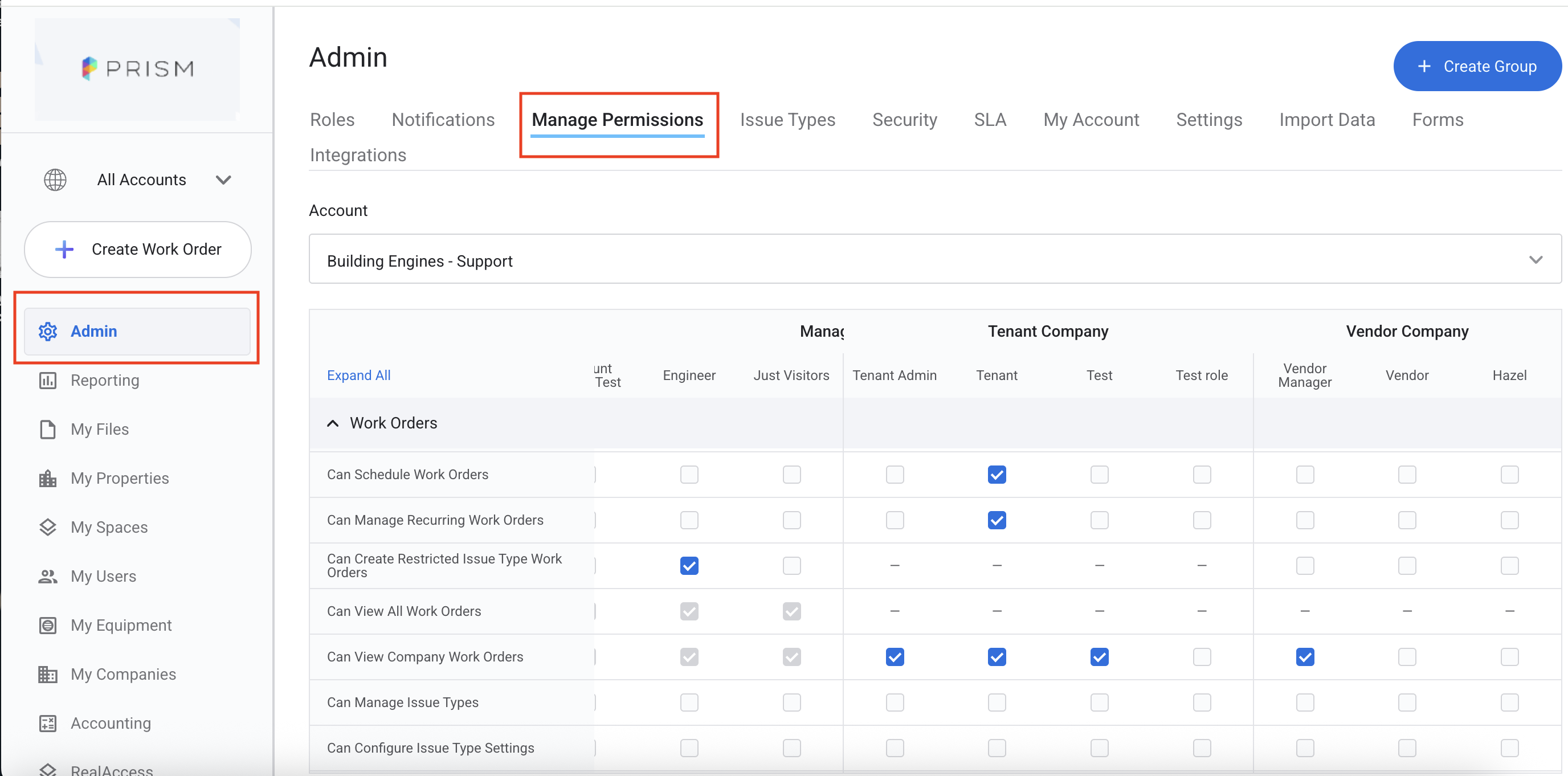
Task: Check Can Configure Issue Type Settings for Just Visitors
Action: [x=791, y=748]
